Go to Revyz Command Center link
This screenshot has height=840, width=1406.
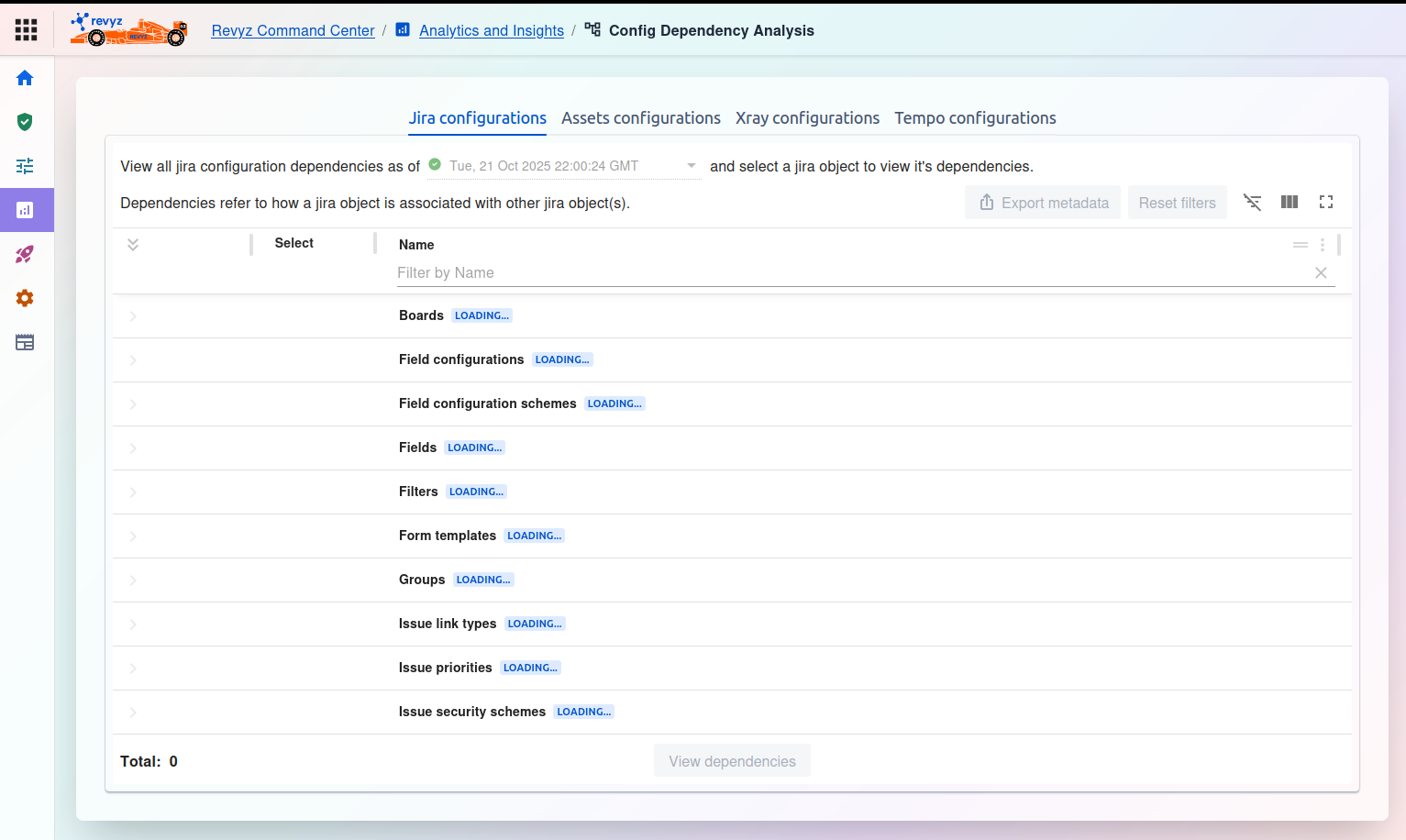(293, 30)
